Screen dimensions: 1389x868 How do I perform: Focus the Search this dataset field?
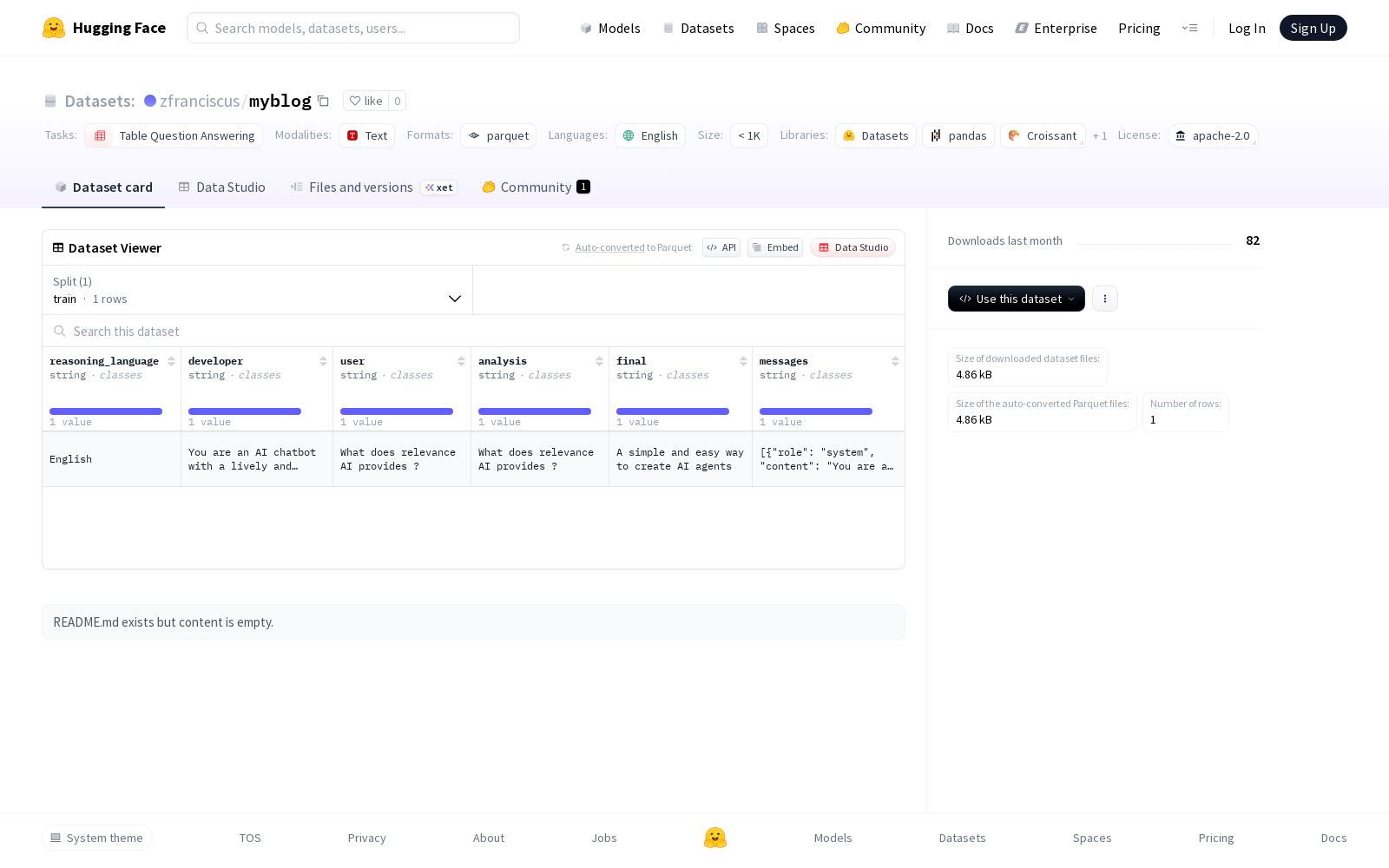(473, 331)
